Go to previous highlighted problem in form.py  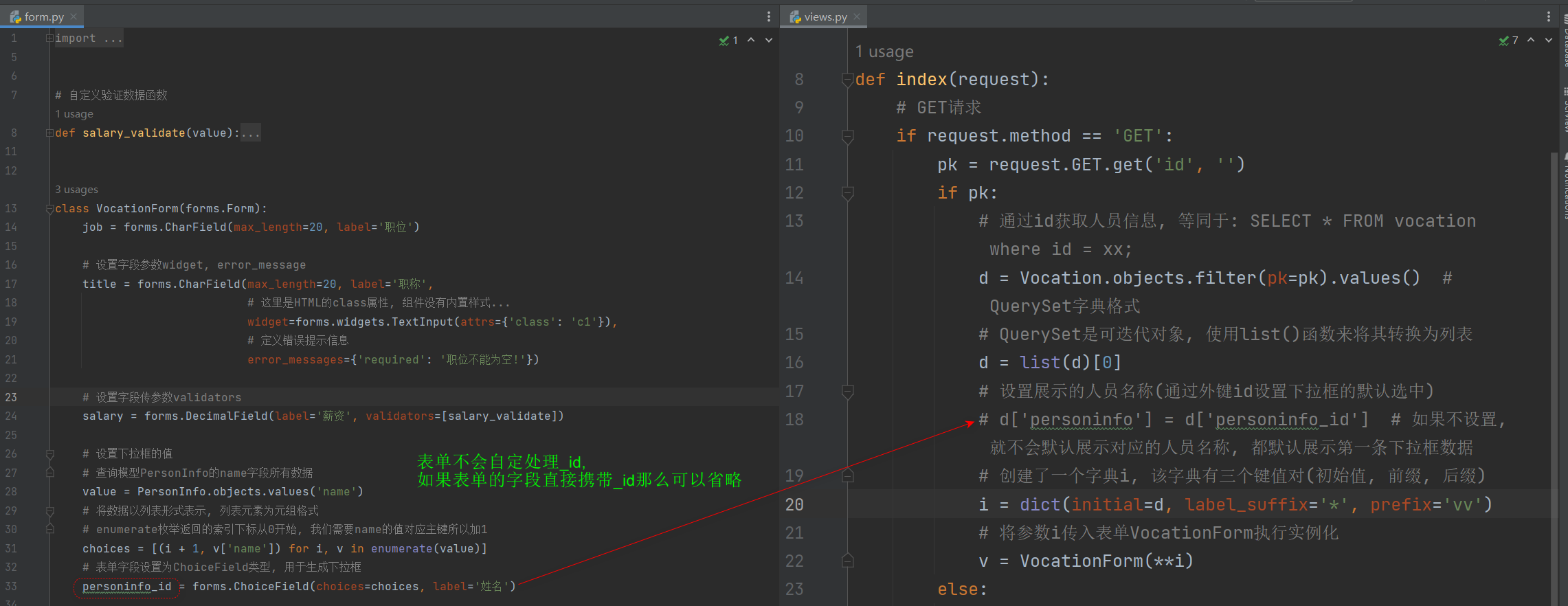[x=751, y=40]
